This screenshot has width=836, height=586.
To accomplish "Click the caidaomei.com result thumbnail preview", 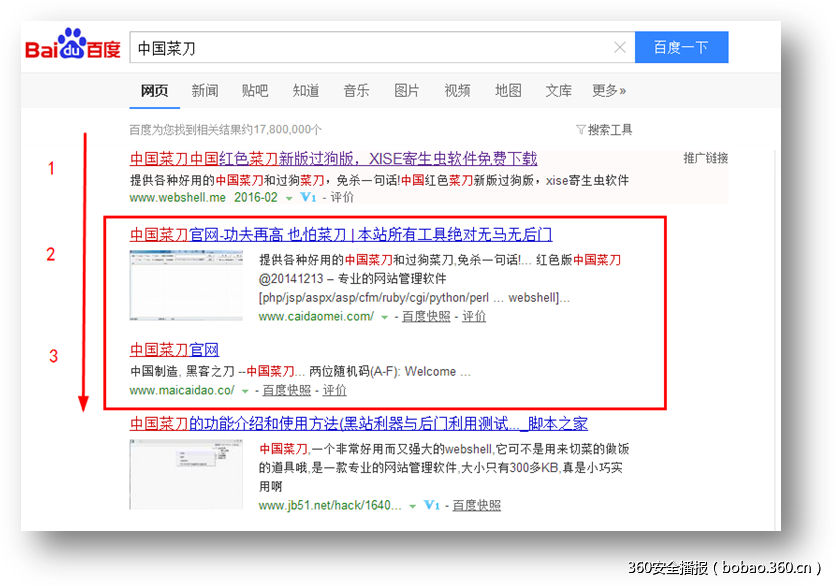I will click(x=186, y=286).
